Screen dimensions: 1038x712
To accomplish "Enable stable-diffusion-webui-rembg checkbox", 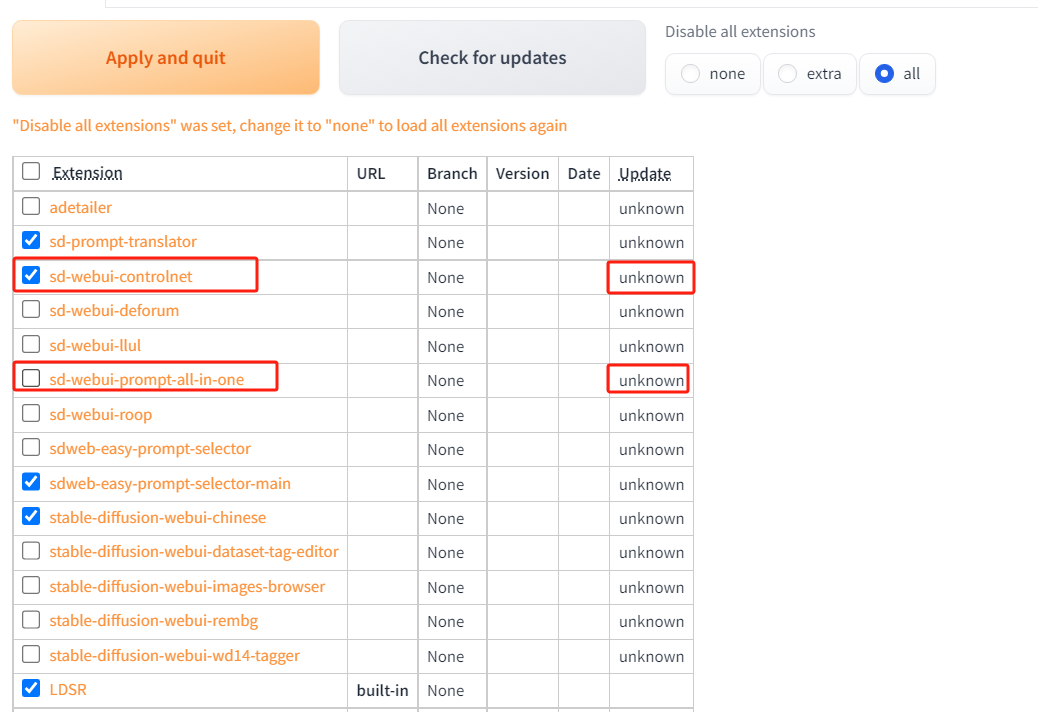I will pos(31,621).
